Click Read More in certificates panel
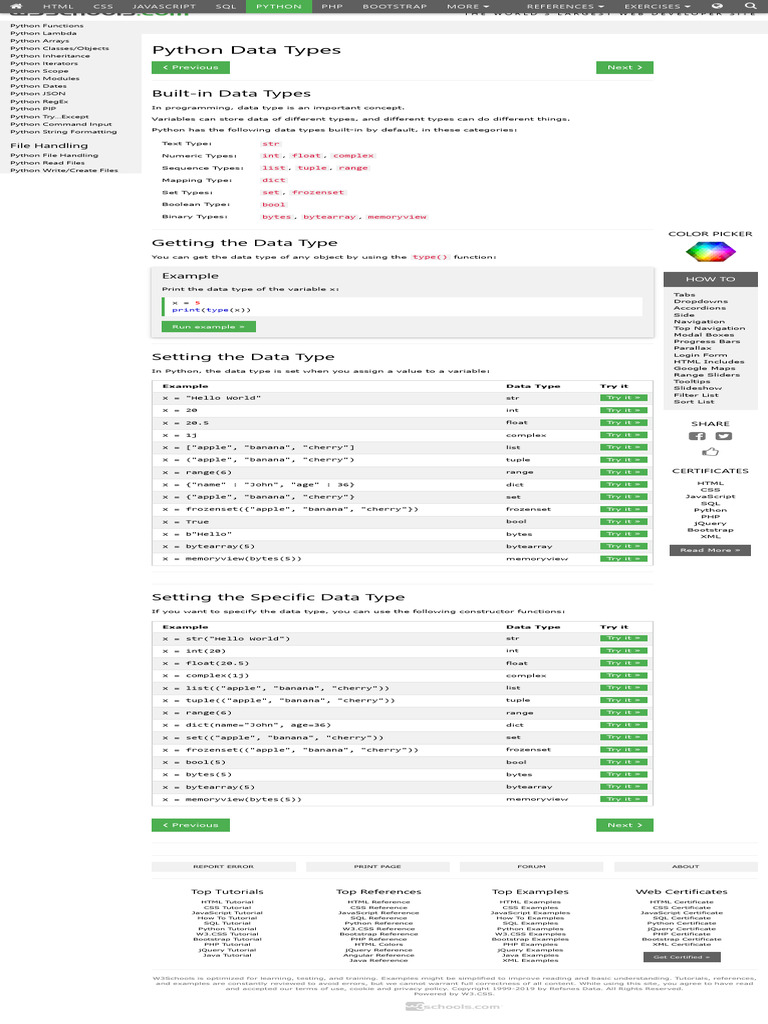The width and height of the screenshot is (768, 1024). (x=710, y=550)
